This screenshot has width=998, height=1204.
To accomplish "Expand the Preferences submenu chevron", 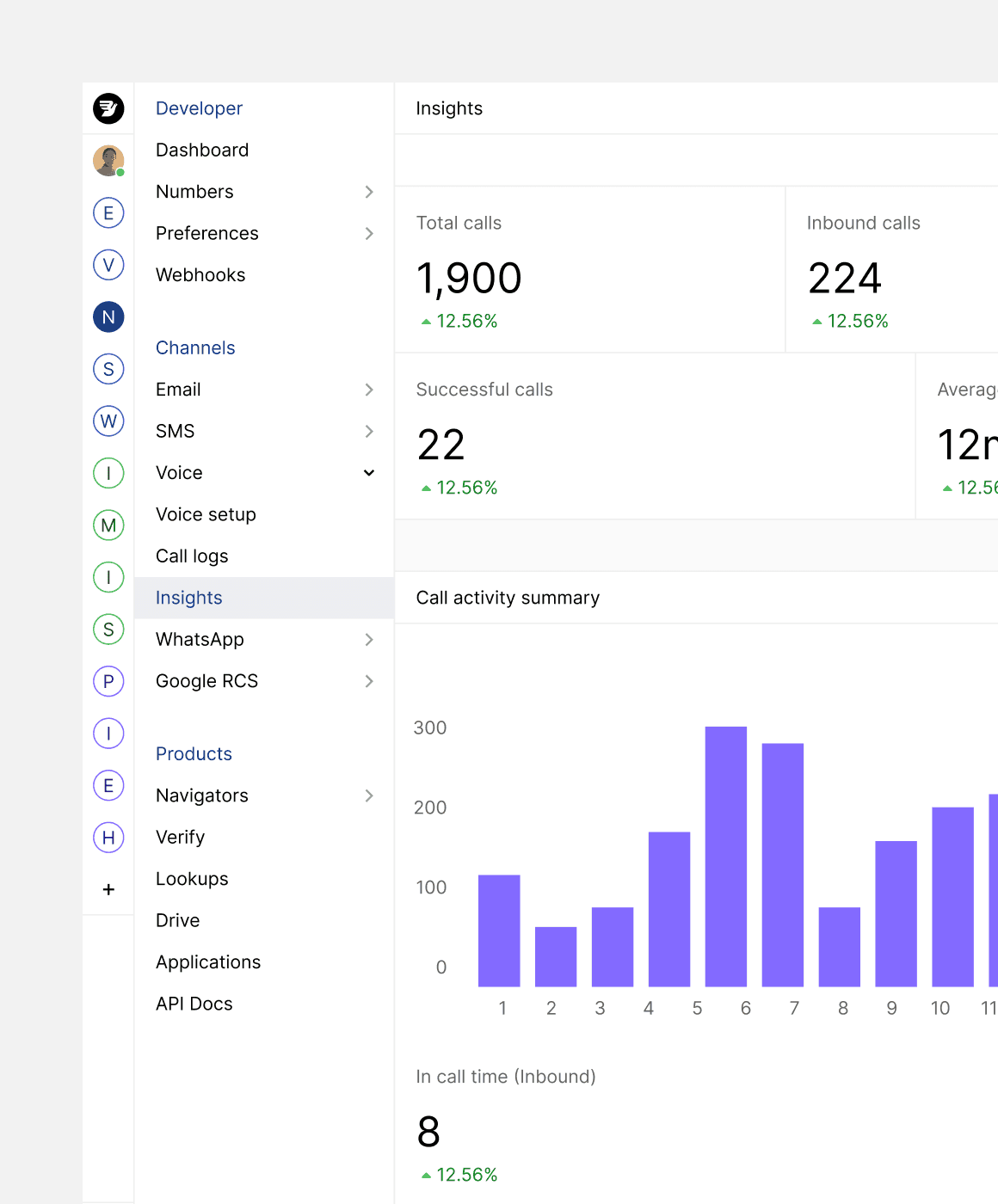I will (x=369, y=233).
